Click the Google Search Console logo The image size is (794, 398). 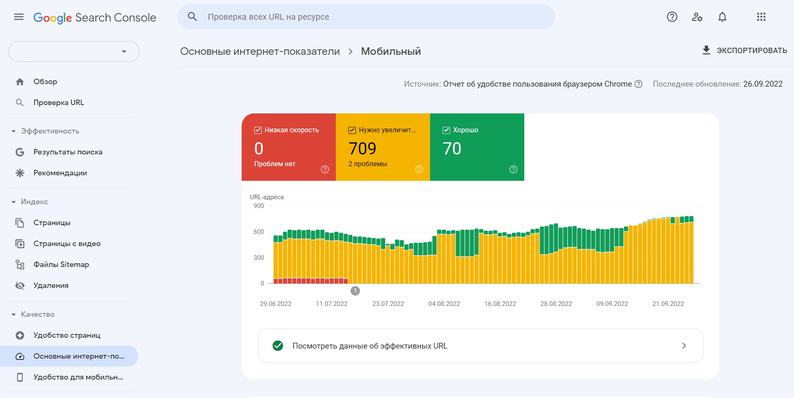(95, 18)
